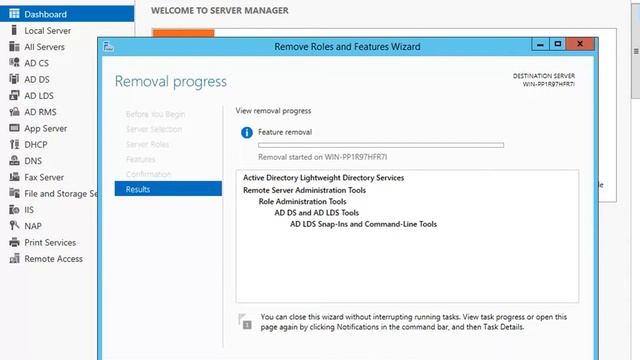
Task: Click the AD CS role icon
Action: coord(14,63)
